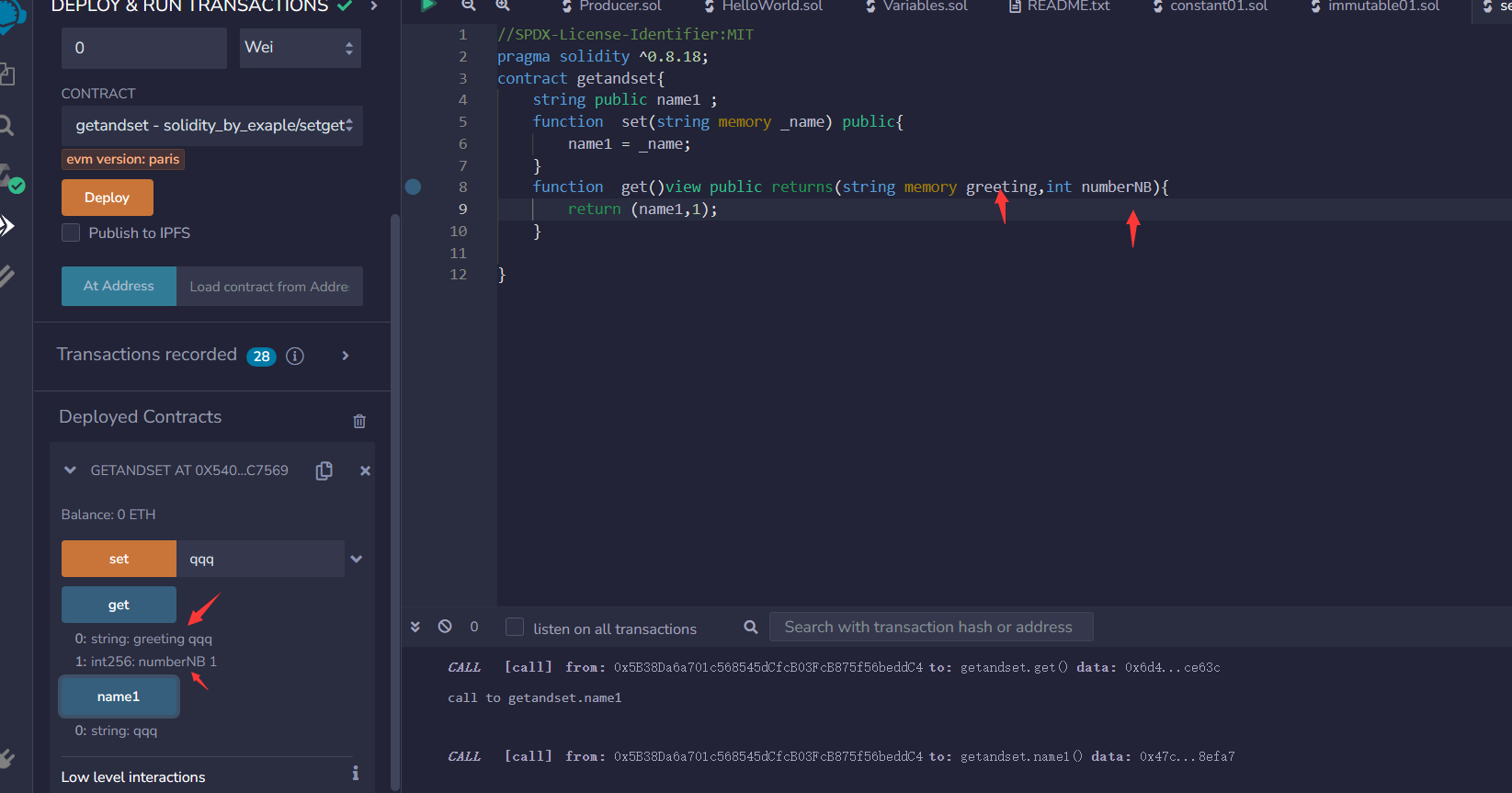This screenshot has height=793, width=1512.
Task: Open Low level interactions info icon
Action: tap(355, 774)
